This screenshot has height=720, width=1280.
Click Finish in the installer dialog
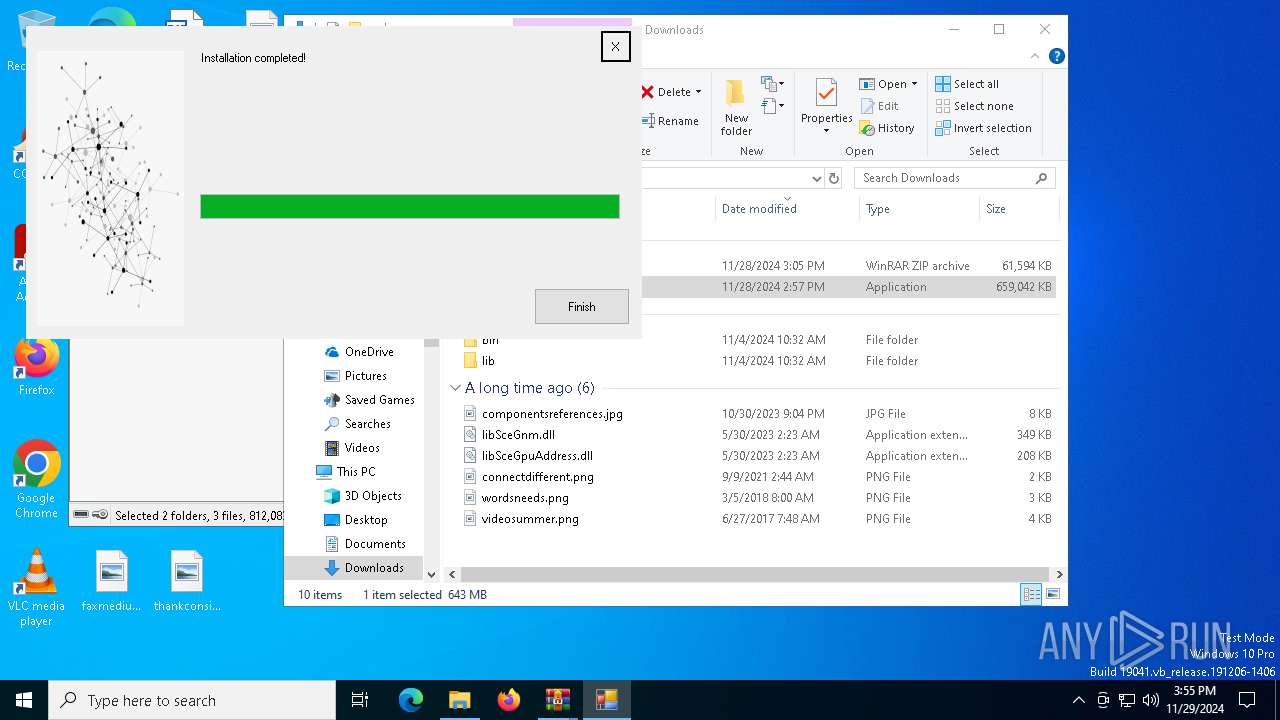point(581,307)
